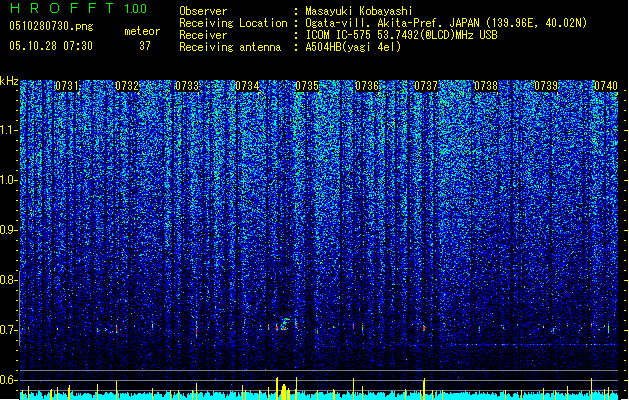Select antenna value A504HB(yagi 4el)
This screenshot has height=400, width=629.
(x=353, y=47)
